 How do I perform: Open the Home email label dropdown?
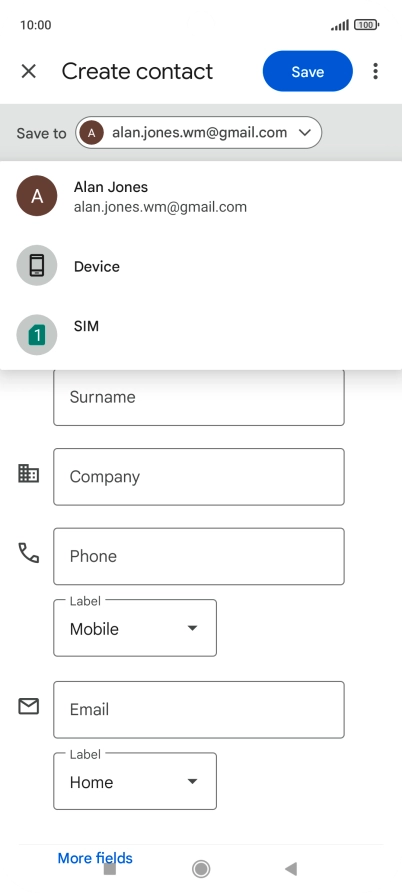click(135, 781)
